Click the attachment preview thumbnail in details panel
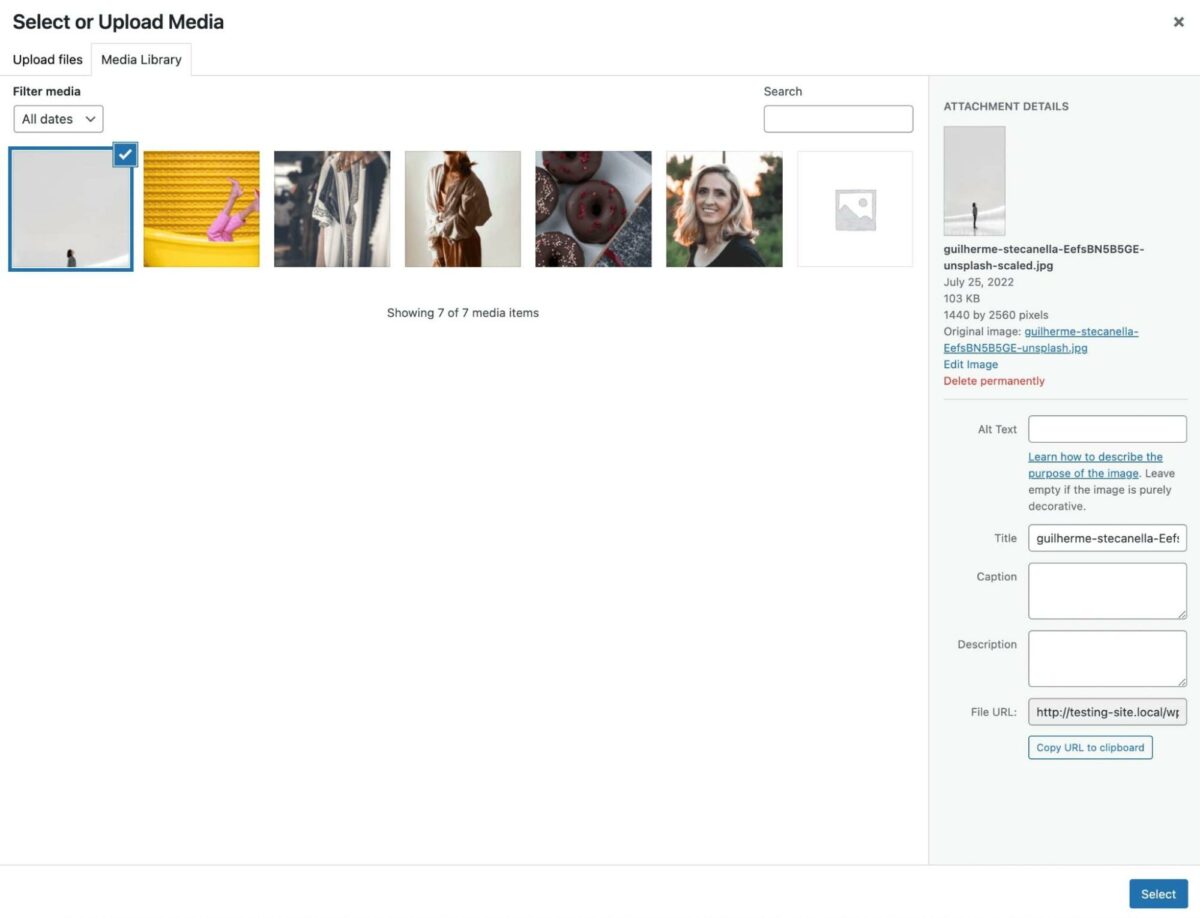The width and height of the screenshot is (1200, 918). coord(974,180)
